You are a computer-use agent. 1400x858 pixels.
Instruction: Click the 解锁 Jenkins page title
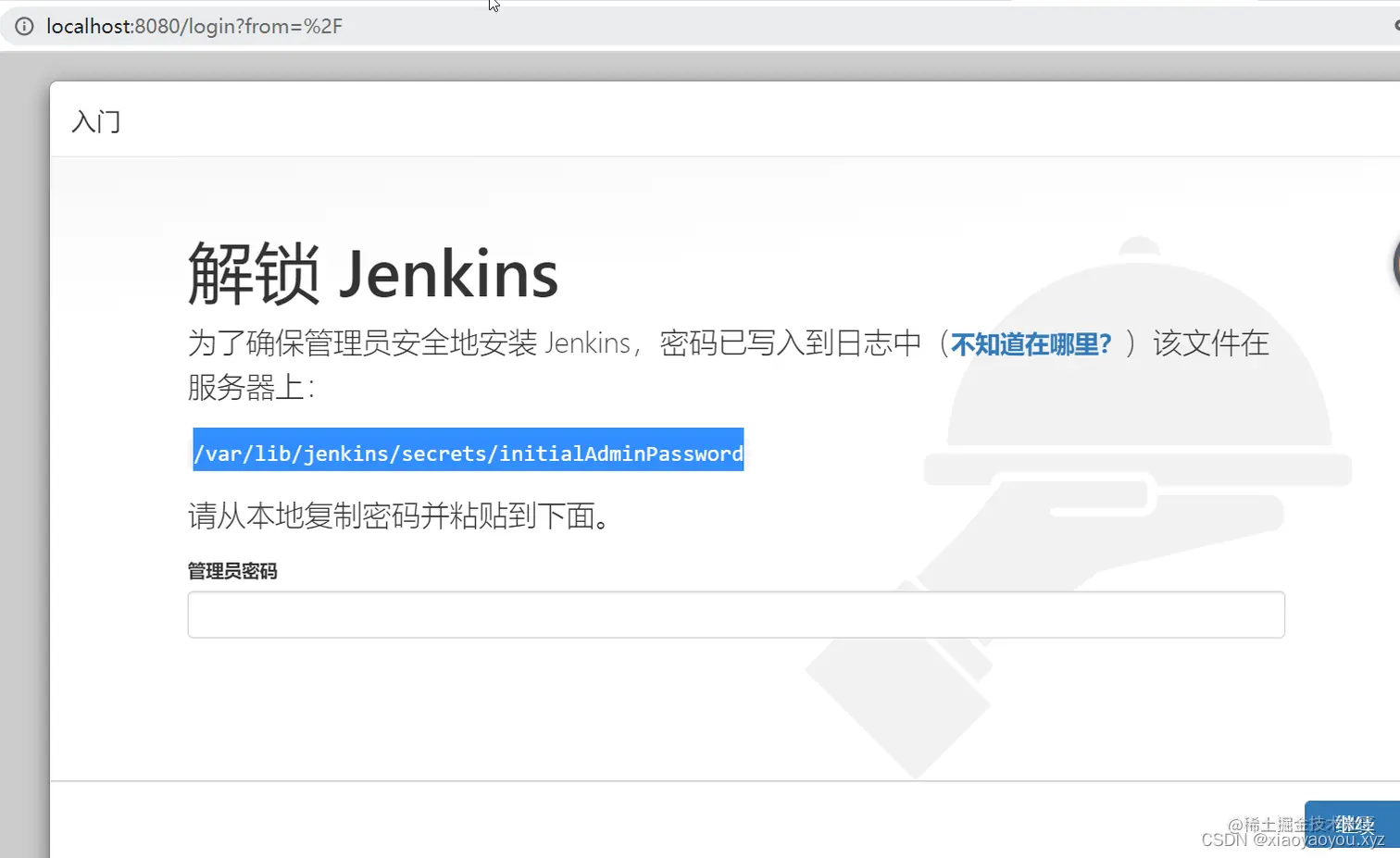[x=370, y=272]
